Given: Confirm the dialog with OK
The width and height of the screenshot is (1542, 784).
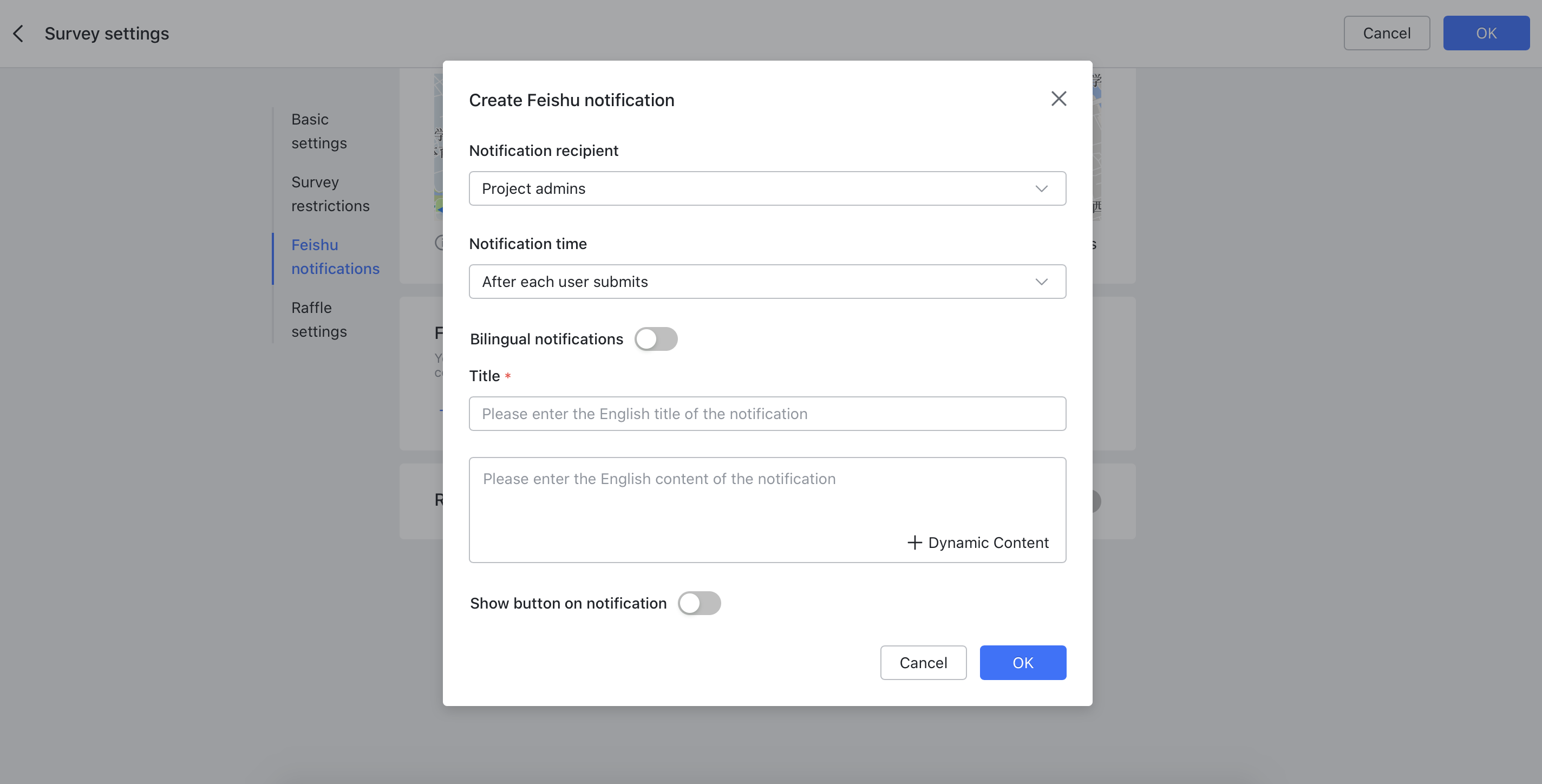Looking at the screenshot, I should [x=1022, y=663].
